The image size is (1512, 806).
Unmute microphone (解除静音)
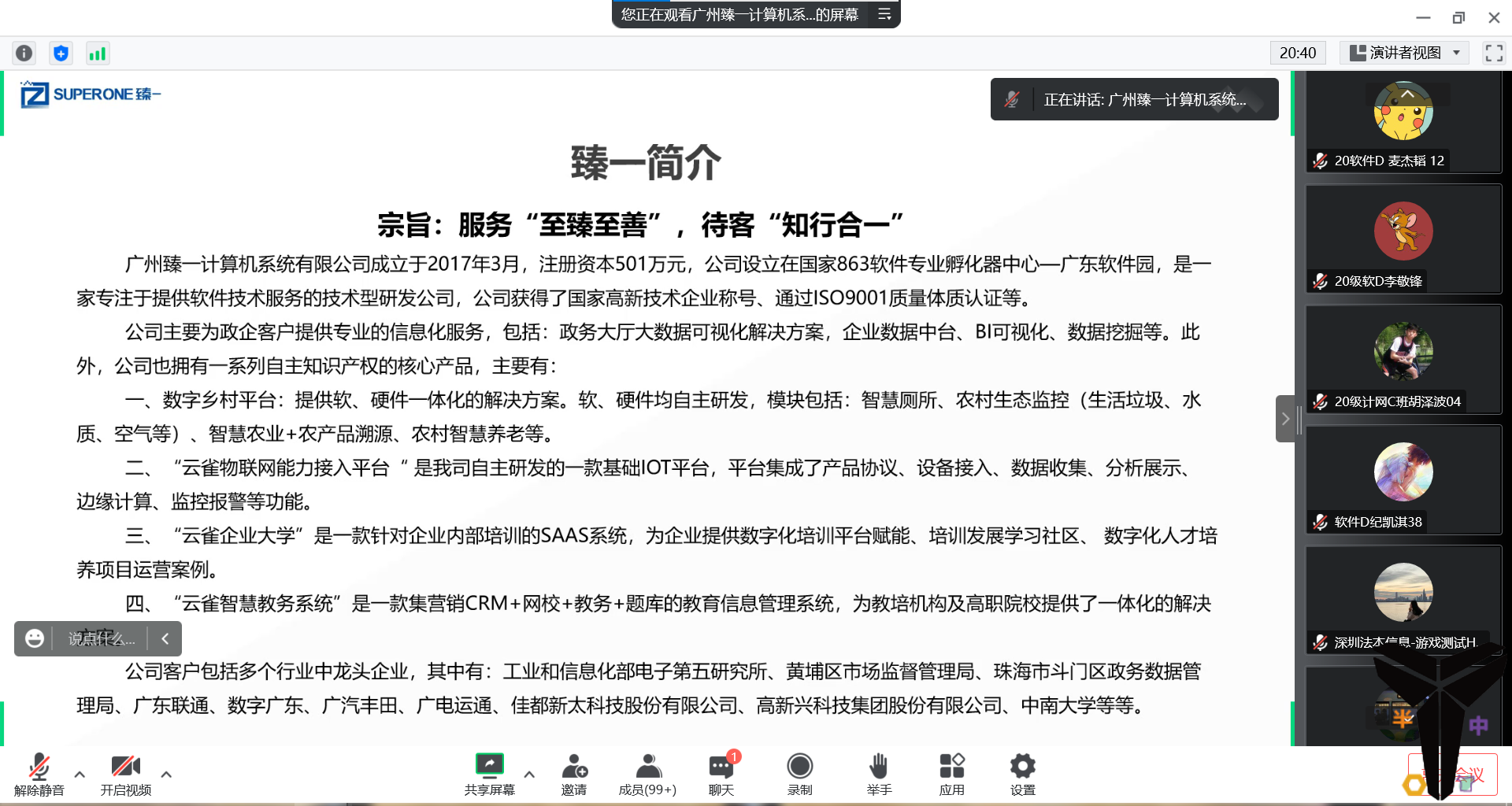pyautogui.click(x=39, y=774)
